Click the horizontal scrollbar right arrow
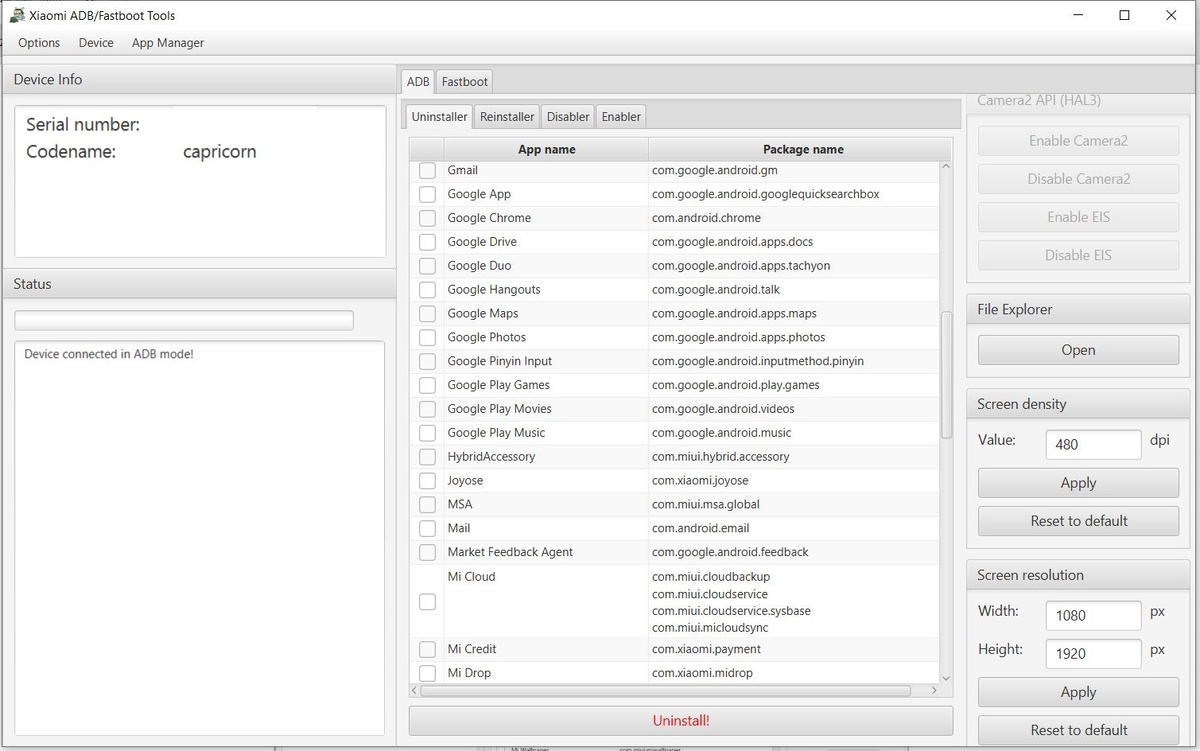1200x751 pixels. 934,690
